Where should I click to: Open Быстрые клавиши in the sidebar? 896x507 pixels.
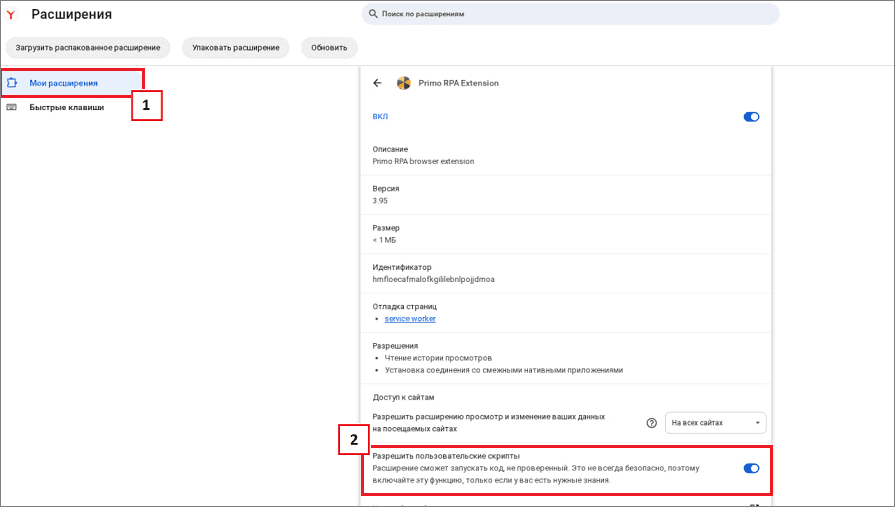click(66, 107)
